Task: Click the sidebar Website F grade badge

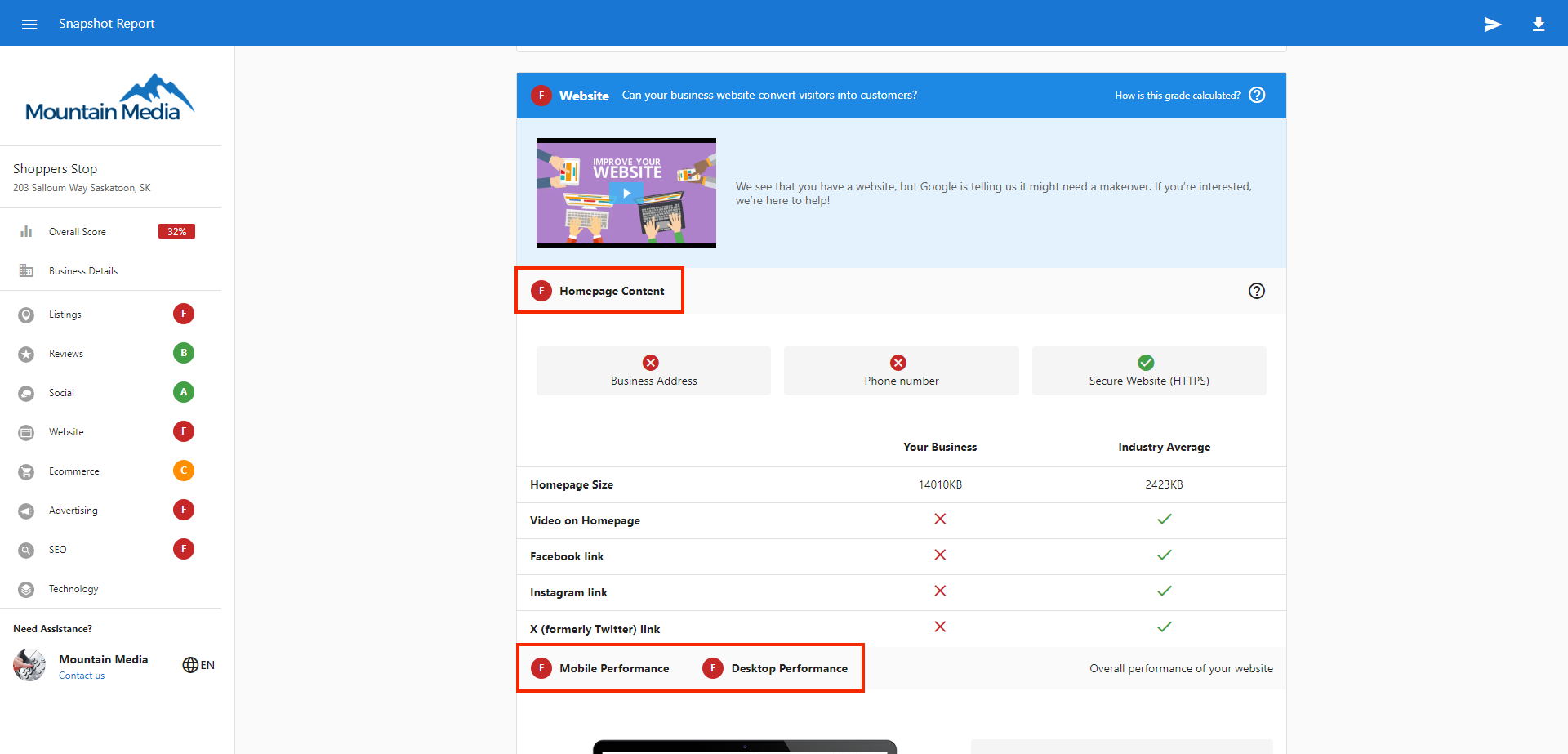Action: coord(184,431)
